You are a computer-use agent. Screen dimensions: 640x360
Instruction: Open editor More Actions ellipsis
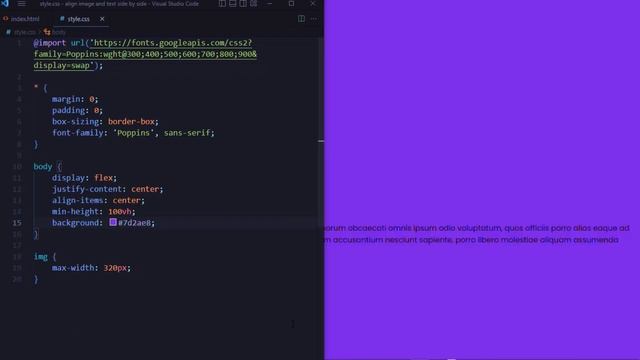click(x=313, y=19)
